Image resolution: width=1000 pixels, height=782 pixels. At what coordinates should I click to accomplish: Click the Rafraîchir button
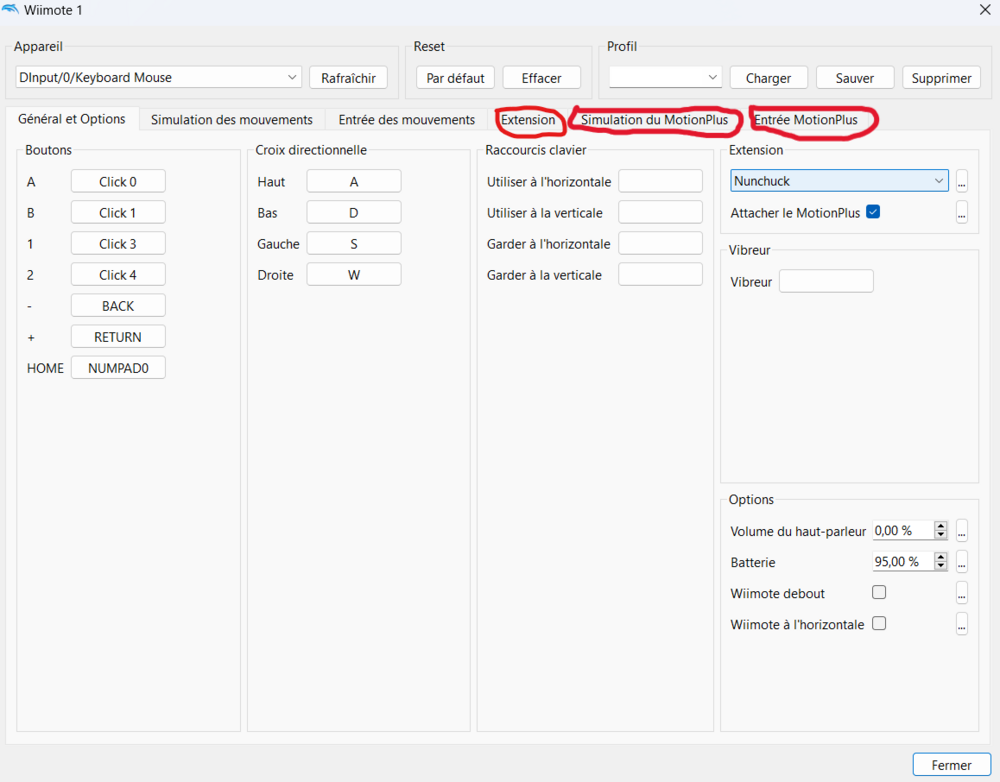point(348,77)
